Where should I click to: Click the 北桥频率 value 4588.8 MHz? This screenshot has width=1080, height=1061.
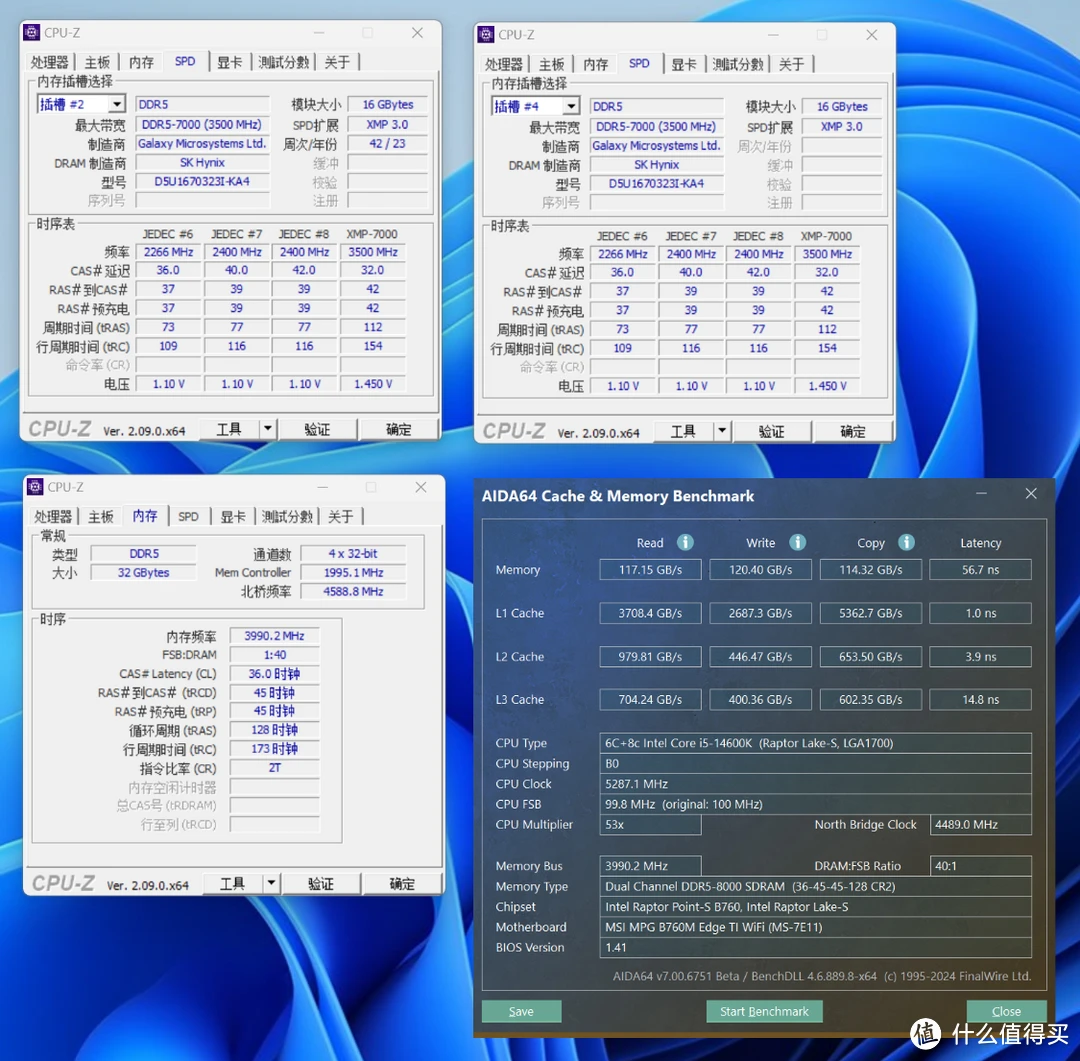pos(353,591)
